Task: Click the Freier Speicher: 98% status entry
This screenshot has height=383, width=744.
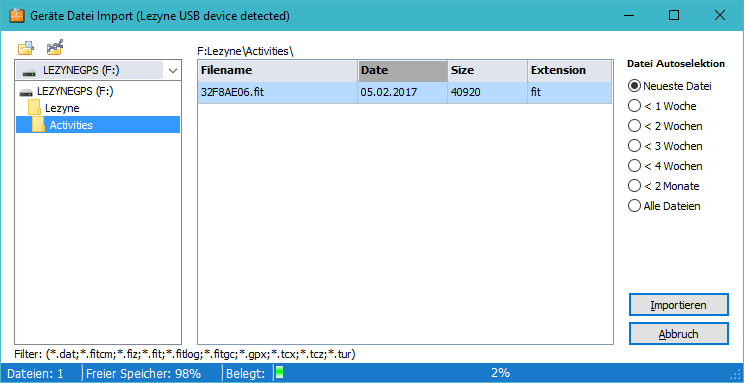Action: 143,374
